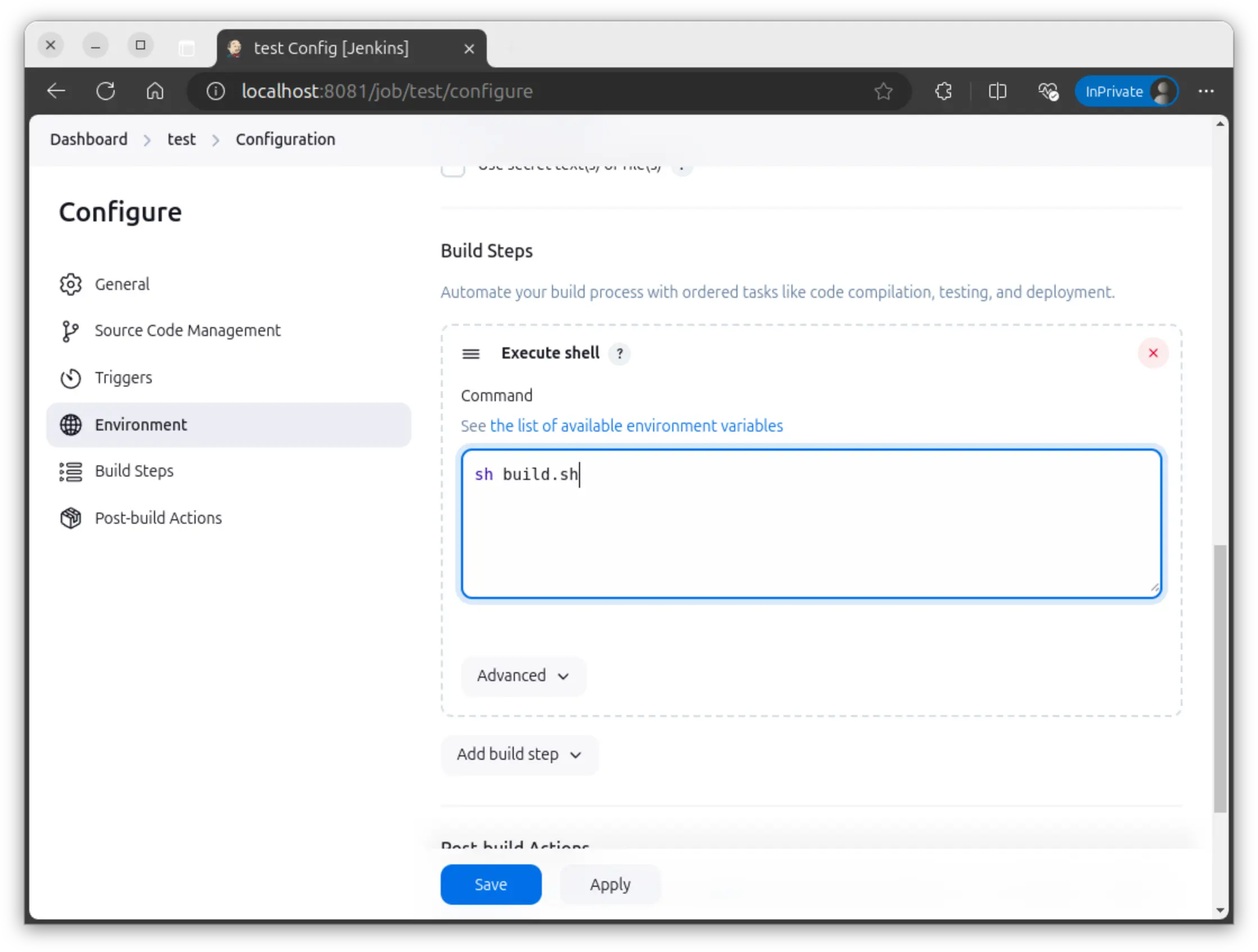Click the Source Code Management branch icon
The image size is (1258, 952).
(x=69, y=331)
